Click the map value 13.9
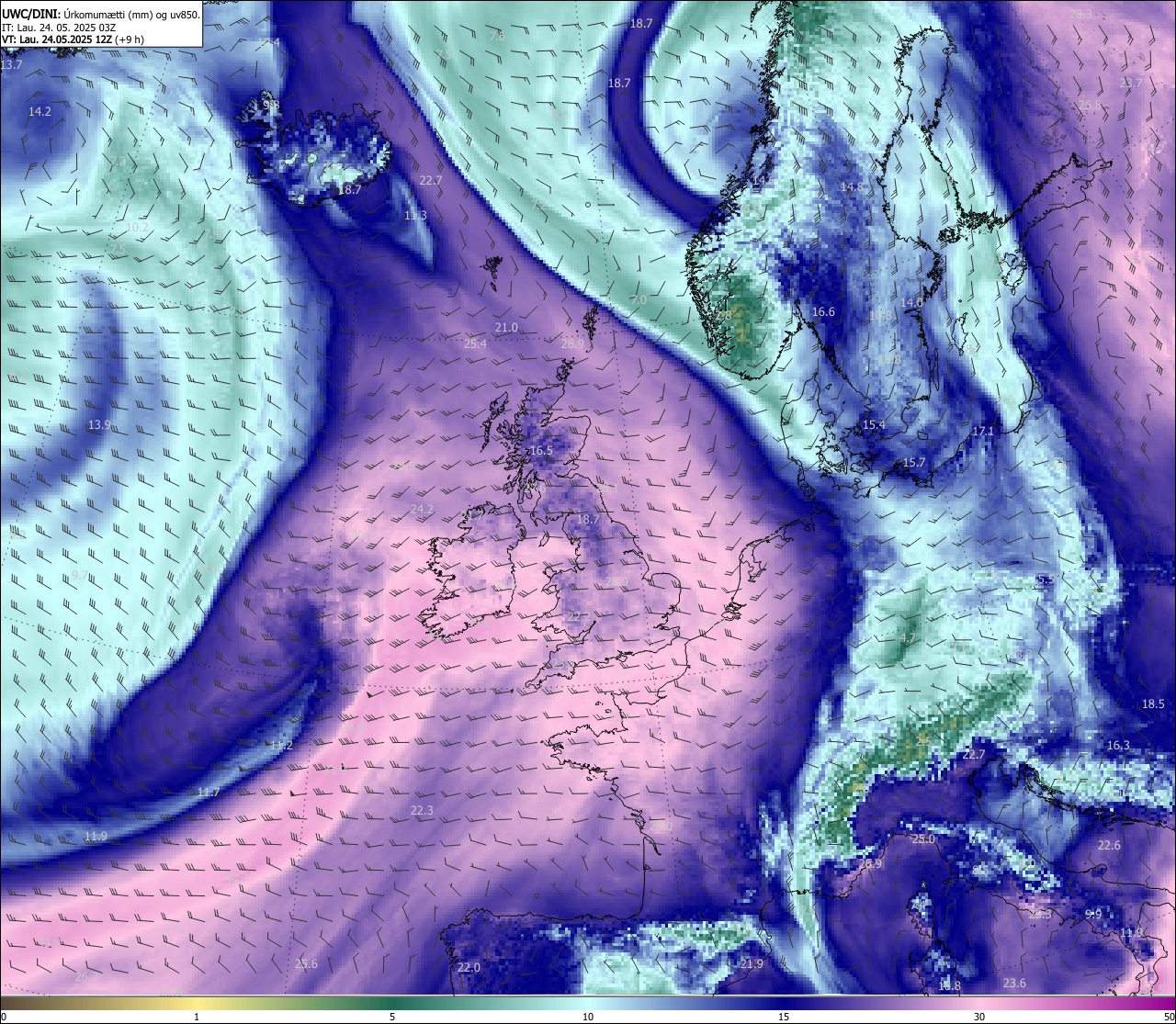 pyautogui.click(x=99, y=425)
